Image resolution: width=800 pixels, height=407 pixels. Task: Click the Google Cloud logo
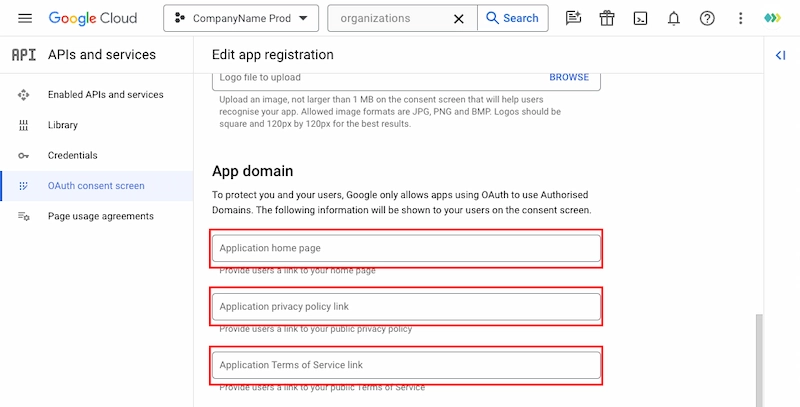coord(99,19)
